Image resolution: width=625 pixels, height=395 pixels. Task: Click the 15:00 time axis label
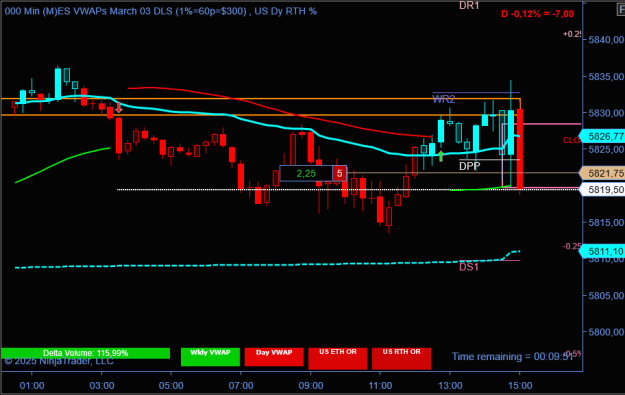(x=520, y=386)
